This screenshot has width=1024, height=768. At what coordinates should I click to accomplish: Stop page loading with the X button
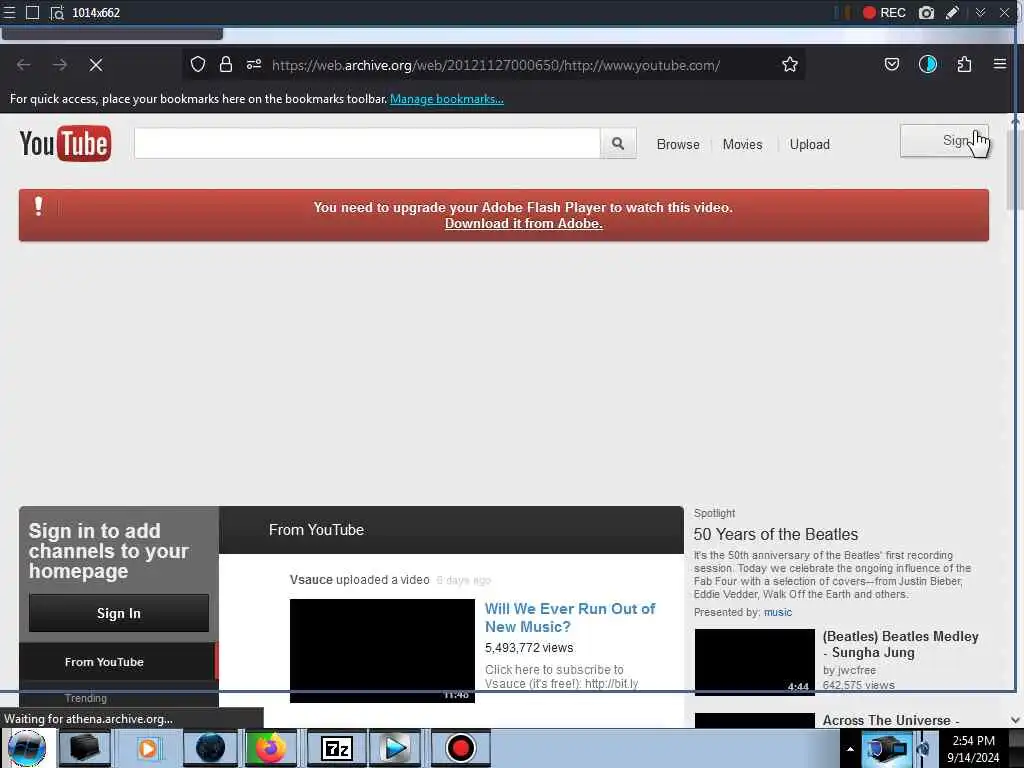point(96,65)
